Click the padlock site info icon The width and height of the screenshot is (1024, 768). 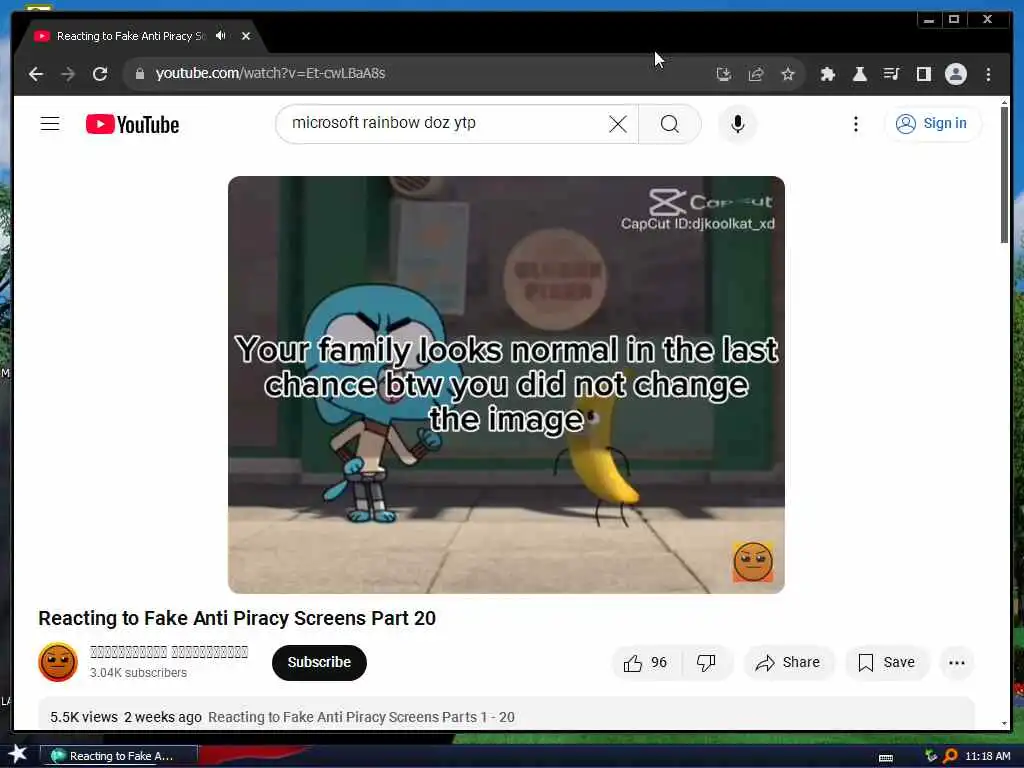pos(139,74)
